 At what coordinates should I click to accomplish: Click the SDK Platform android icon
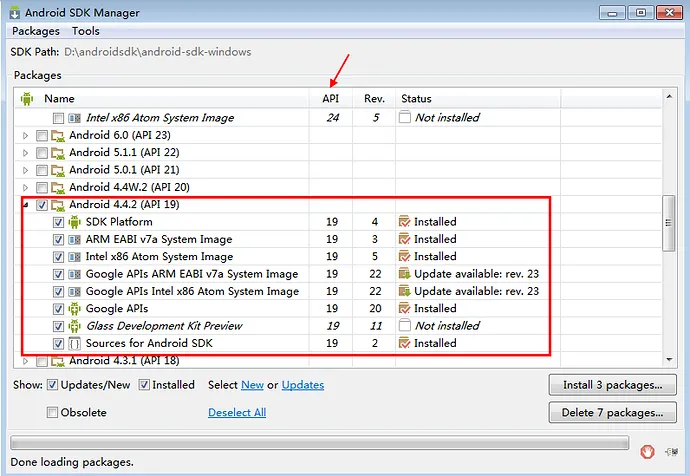(74, 222)
